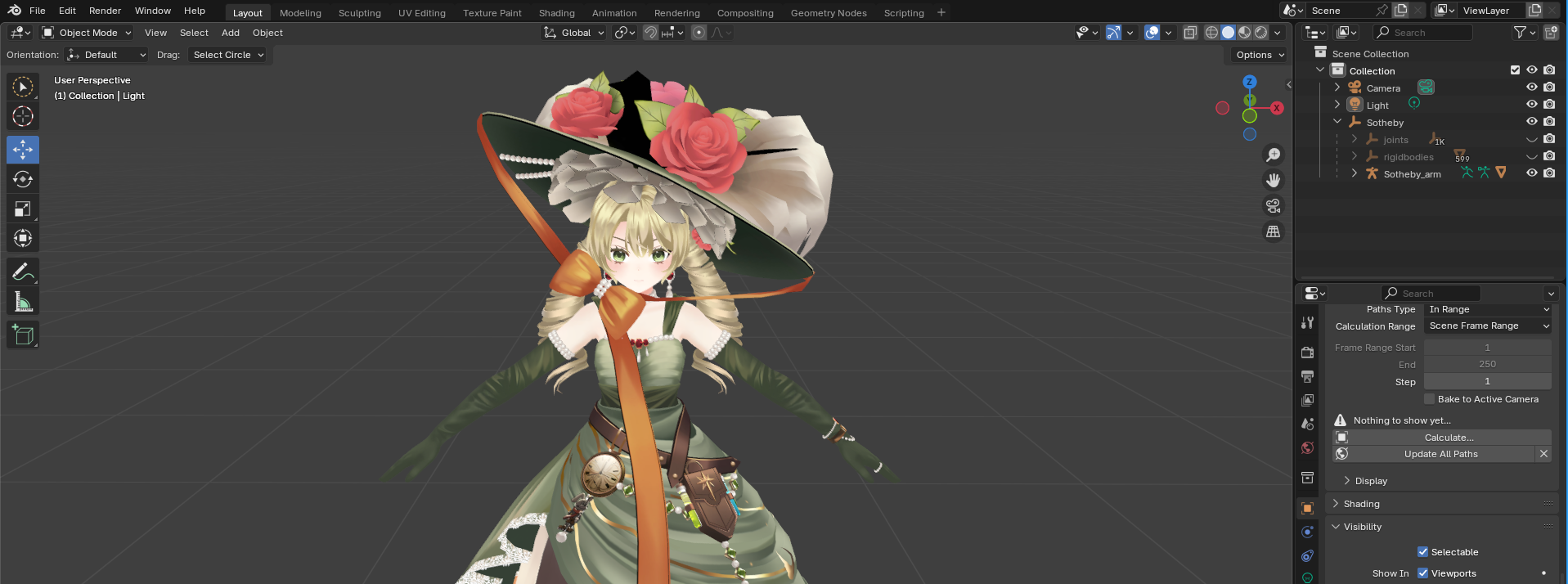Activate the Rotate tool

pos(23,179)
